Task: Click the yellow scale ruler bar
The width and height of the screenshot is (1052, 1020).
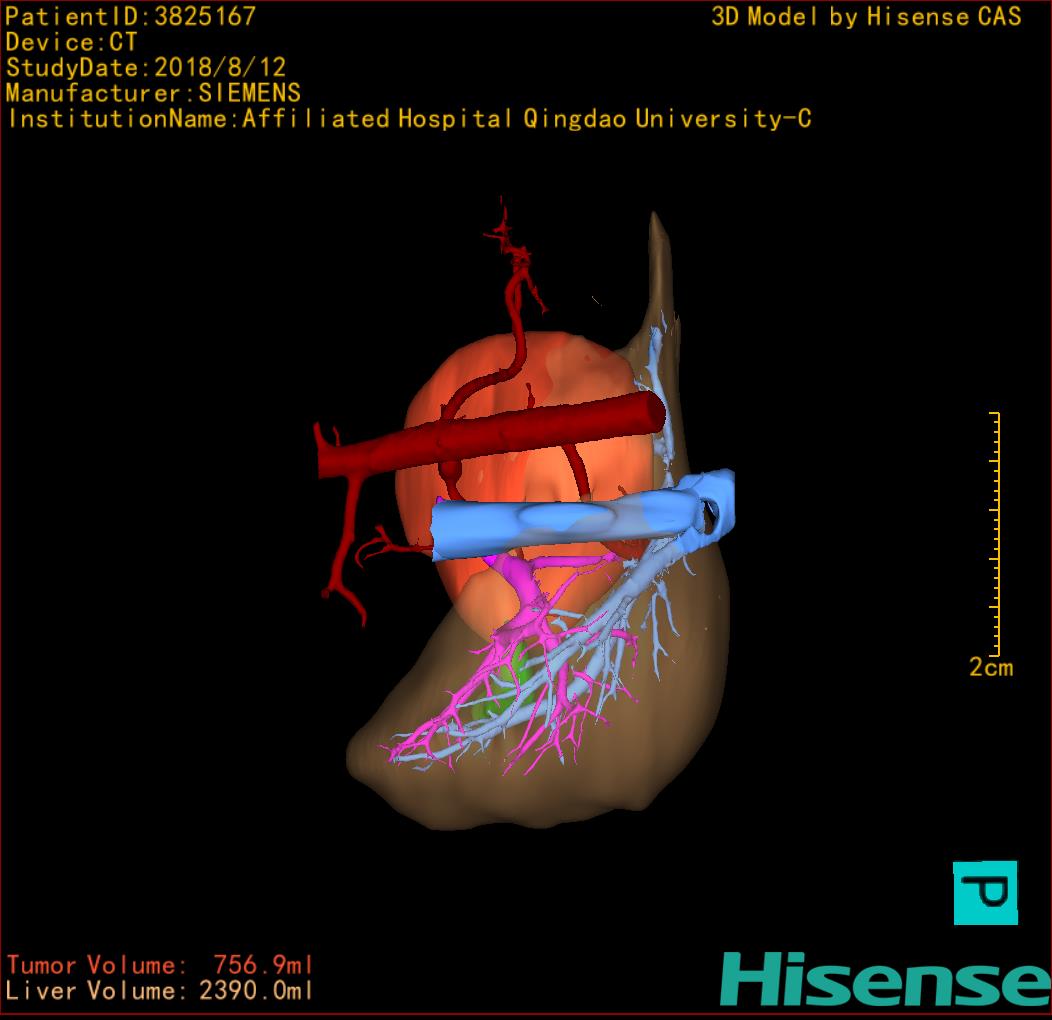Action: (x=996, y=533)
